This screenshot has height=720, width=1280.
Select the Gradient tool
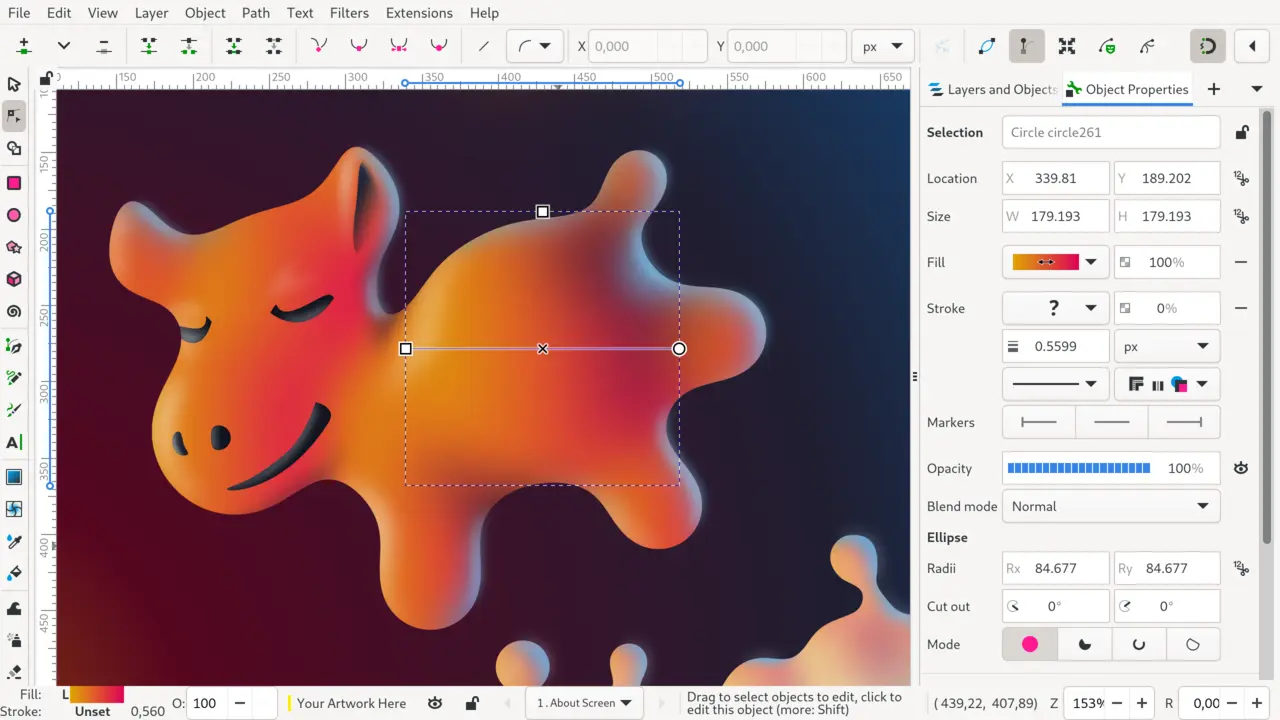(x=14, y=477)
